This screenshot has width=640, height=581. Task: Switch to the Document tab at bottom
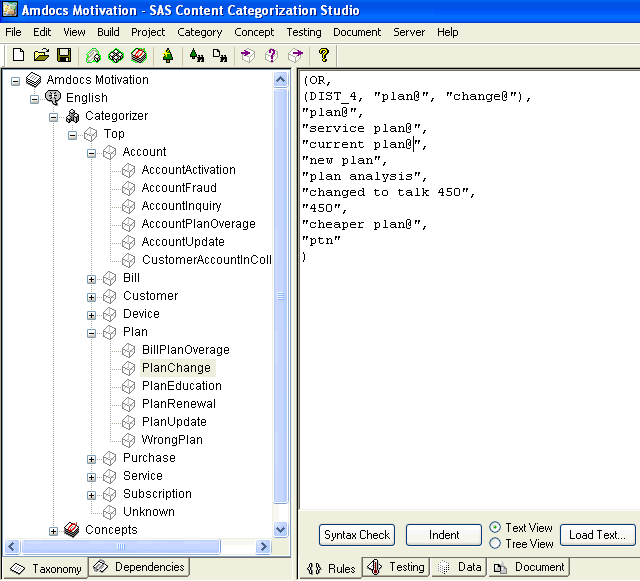(x=529, y=567)
